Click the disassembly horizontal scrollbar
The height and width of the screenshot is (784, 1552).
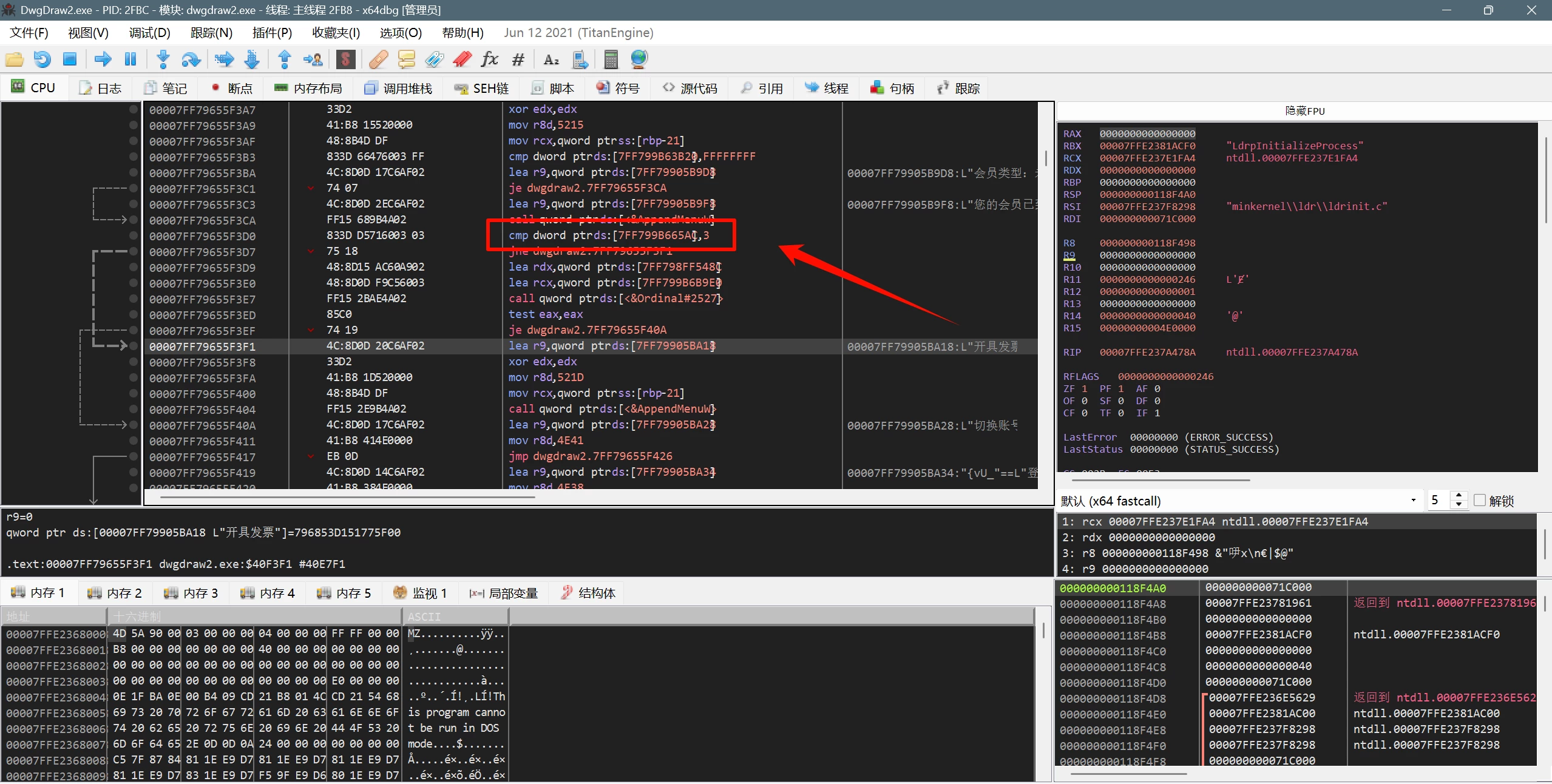pyautogui.click(x=347, y=498)
